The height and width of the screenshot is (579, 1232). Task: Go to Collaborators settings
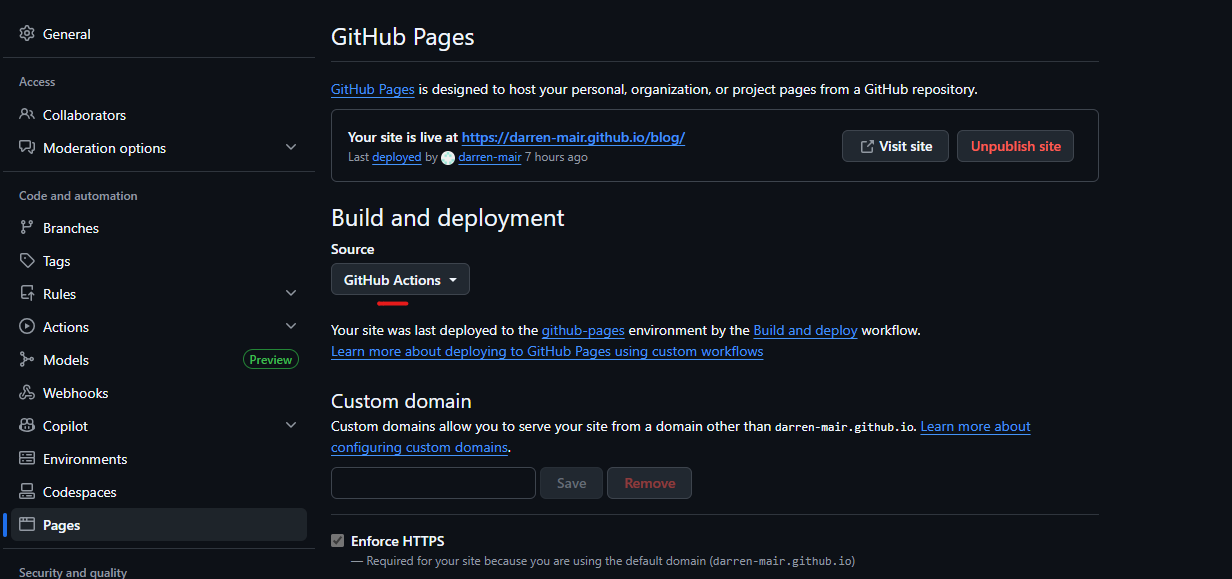[159, 115]
